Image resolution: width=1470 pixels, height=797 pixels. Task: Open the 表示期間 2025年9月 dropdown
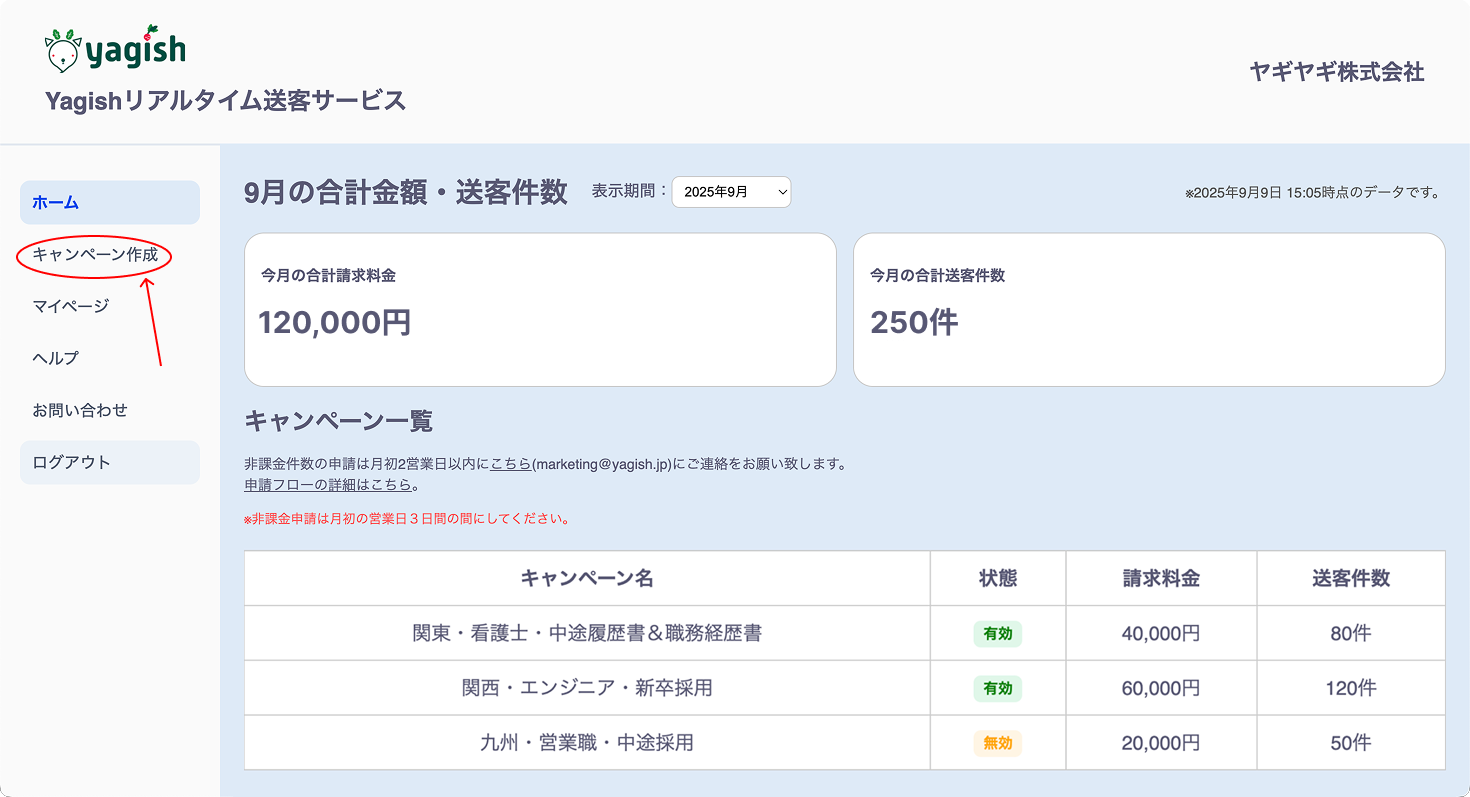[x=731, y=192]
